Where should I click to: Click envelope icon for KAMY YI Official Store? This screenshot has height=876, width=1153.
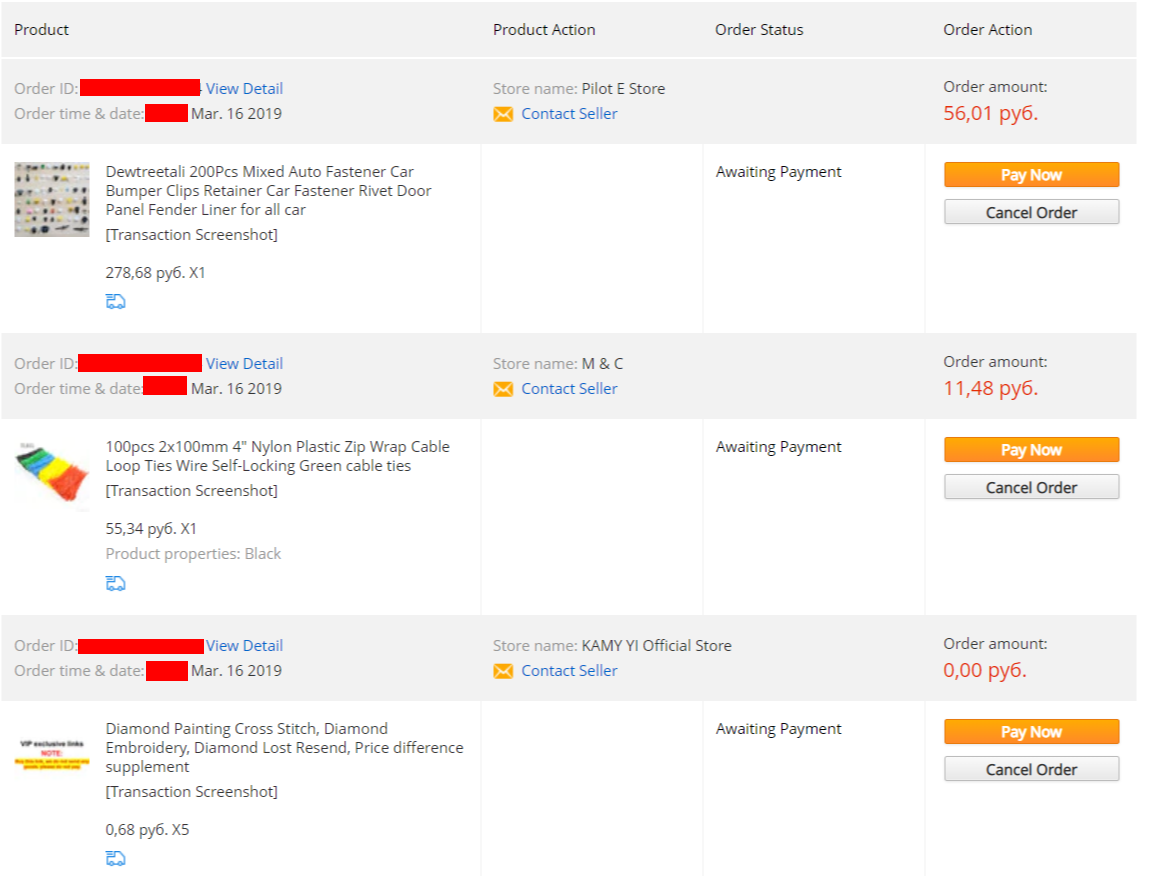[x=503, y=671]
